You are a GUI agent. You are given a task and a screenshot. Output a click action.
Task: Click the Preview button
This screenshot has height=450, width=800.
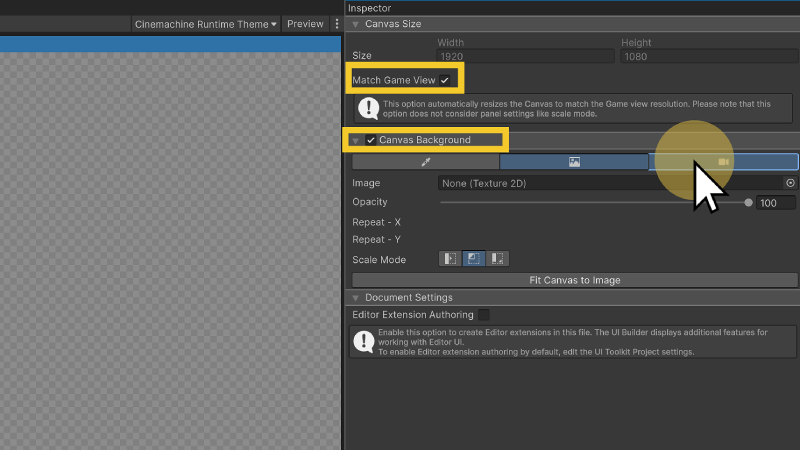(305, 24)
